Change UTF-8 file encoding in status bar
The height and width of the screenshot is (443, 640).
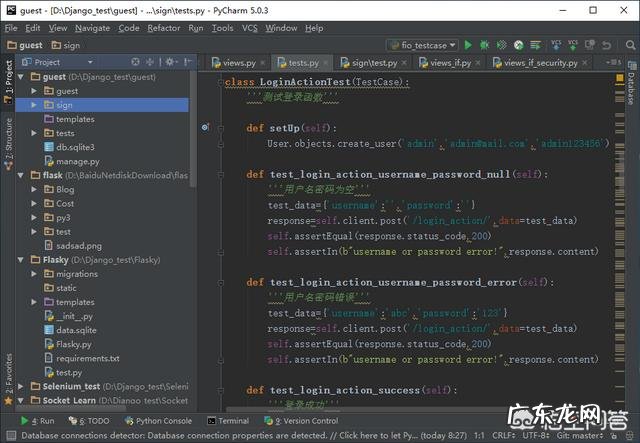(x=536, y=436)
